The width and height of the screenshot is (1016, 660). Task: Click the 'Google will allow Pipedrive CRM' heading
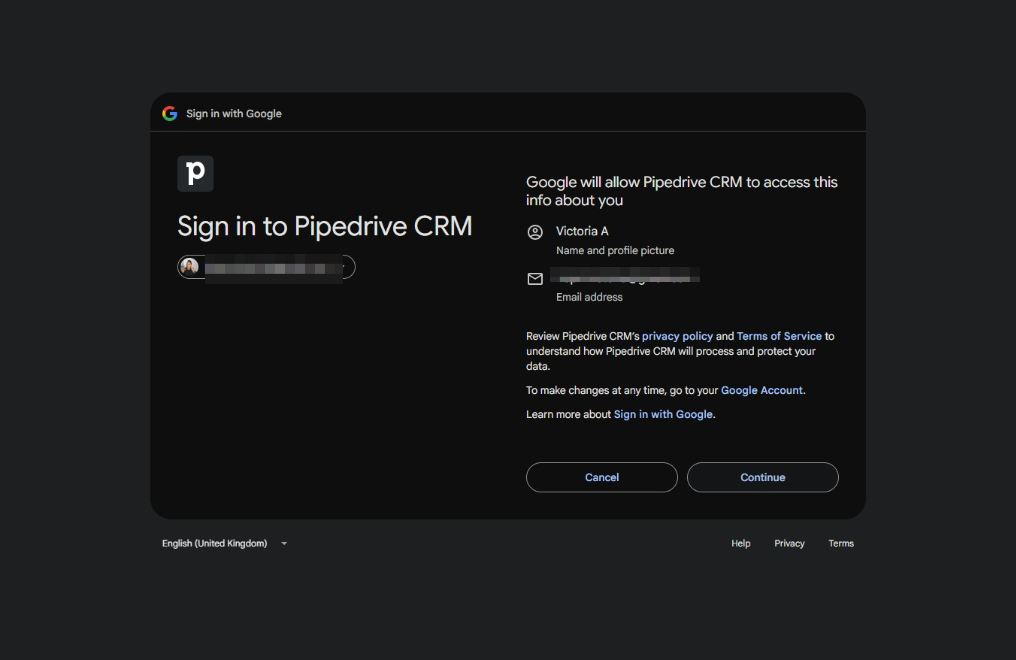[682, 191]
